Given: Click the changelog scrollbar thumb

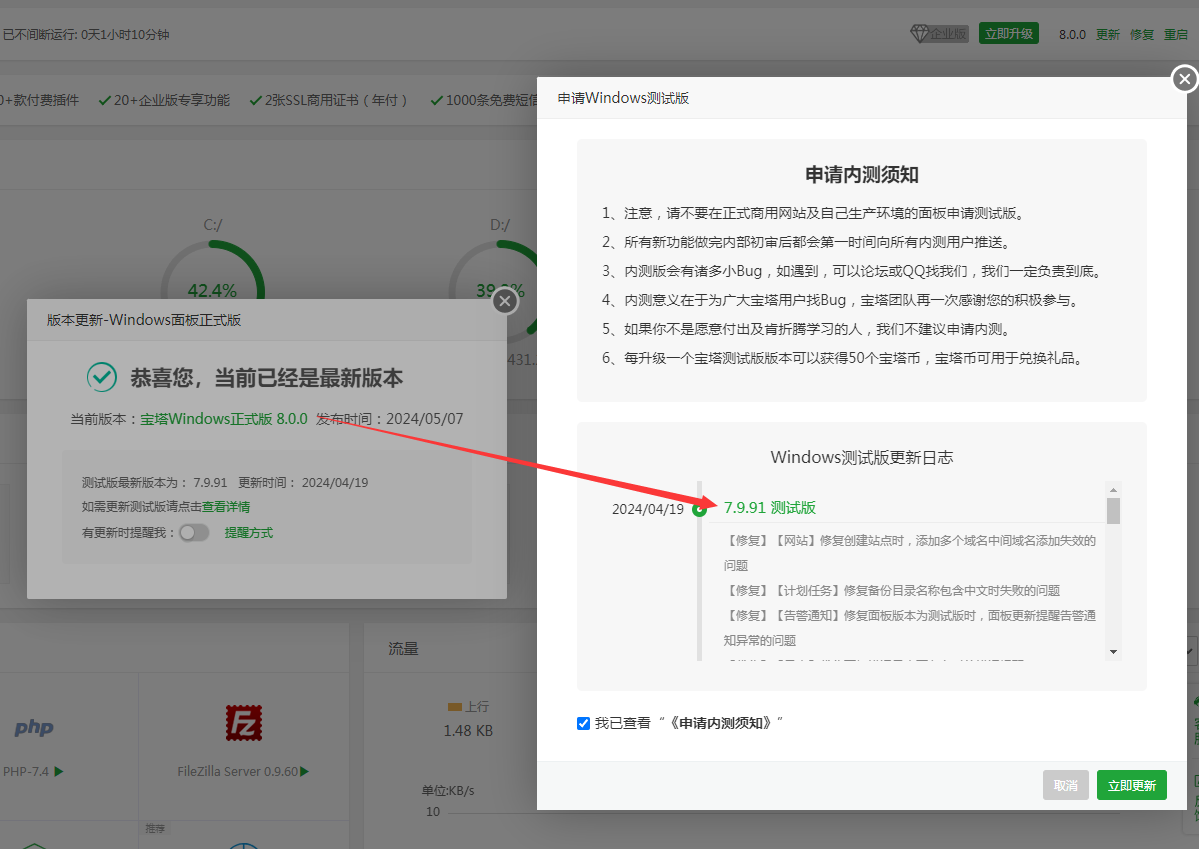Looking at the screenshot, I should [1113, 511].
